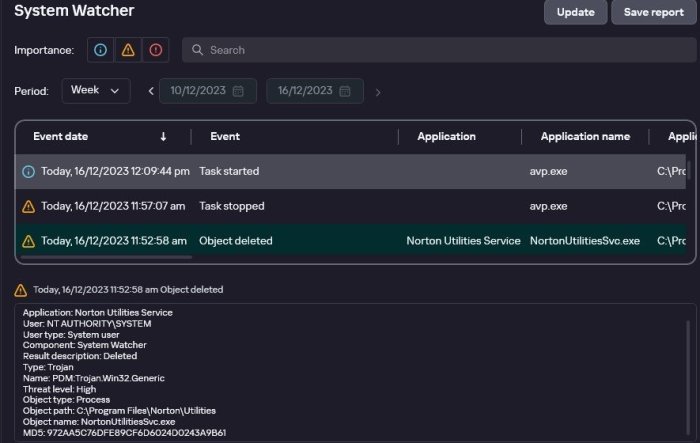This screenshot has width=700, height=443.
Task: Click the User: NT AUTHORITY\SYSTEM line
Action: (x=87, y=324)
